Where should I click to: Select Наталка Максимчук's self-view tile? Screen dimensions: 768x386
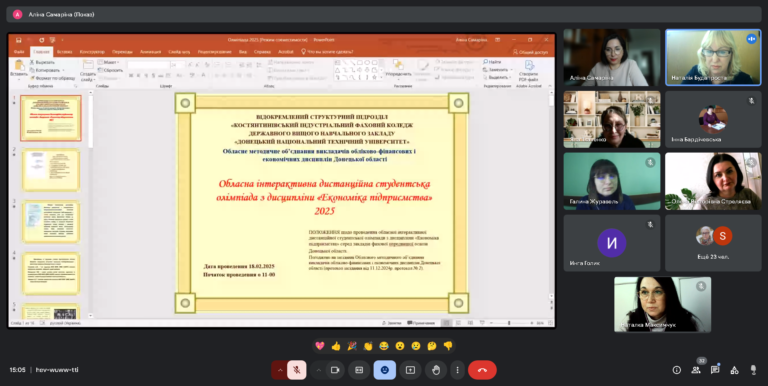coord(663,304)
